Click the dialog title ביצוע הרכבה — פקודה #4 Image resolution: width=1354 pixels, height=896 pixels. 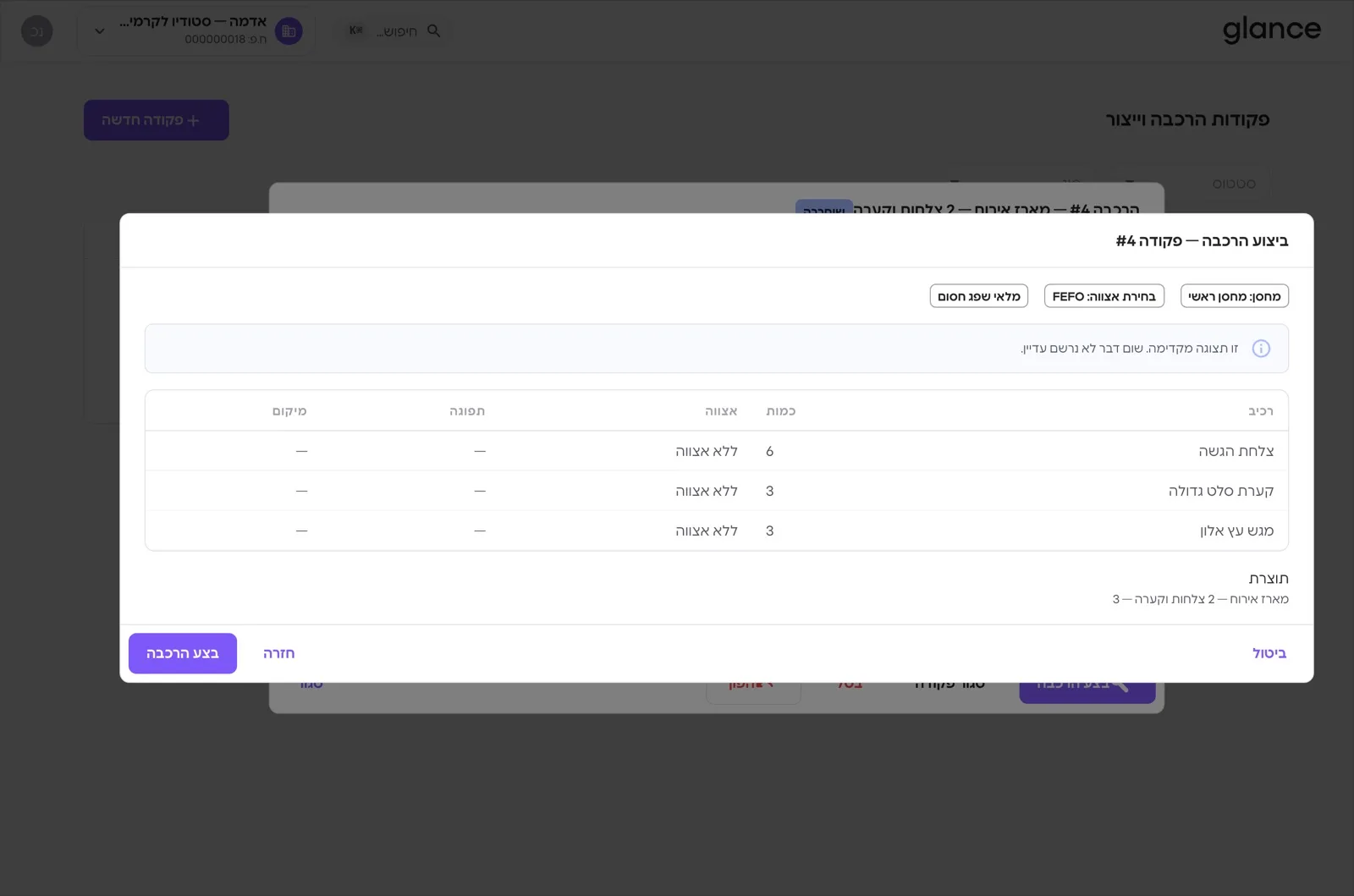click(1202, 241)
